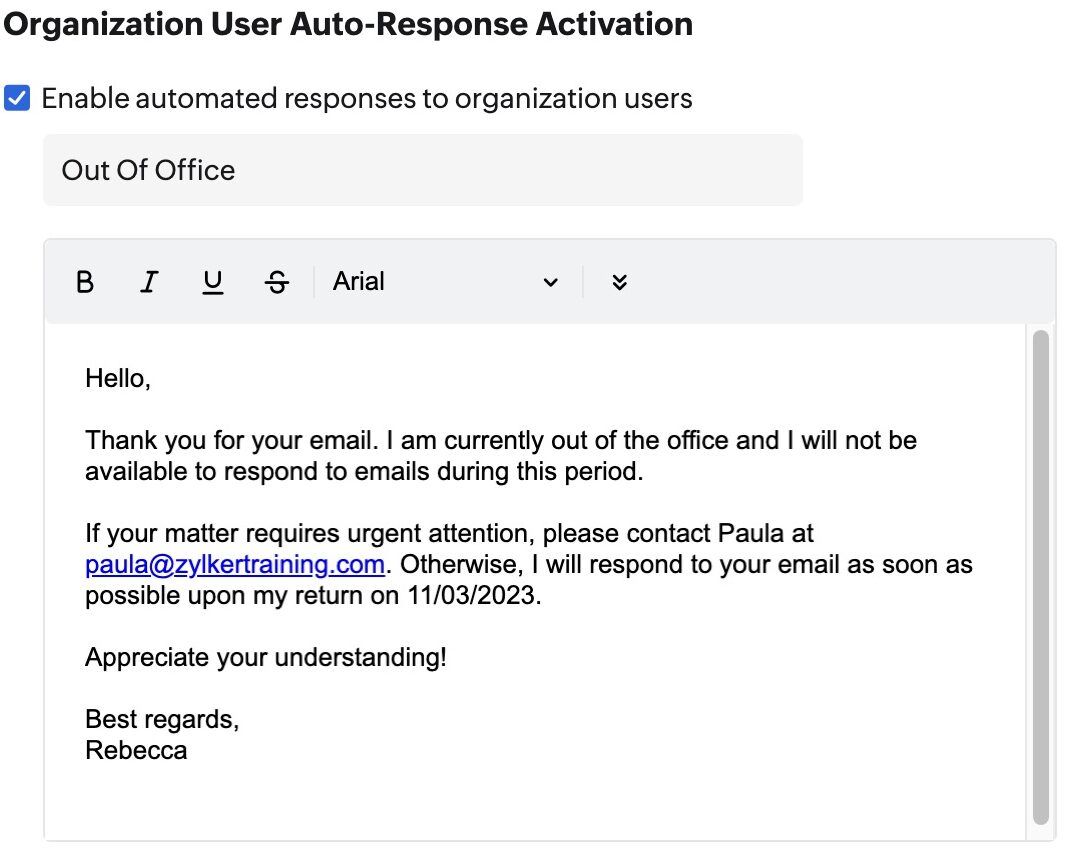Viewport: 1078px width, 860px height.
Task: Click the Out Of Office subject field
Action: pos(422,169)
